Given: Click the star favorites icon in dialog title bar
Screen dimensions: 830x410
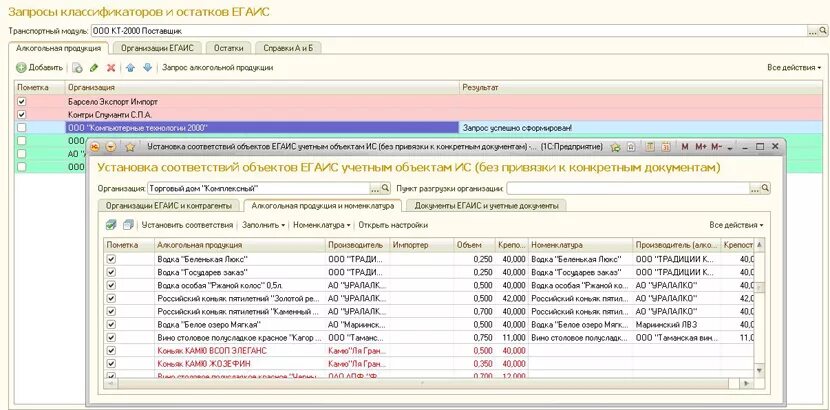Looking at the screenshot, I should point(130,147).
